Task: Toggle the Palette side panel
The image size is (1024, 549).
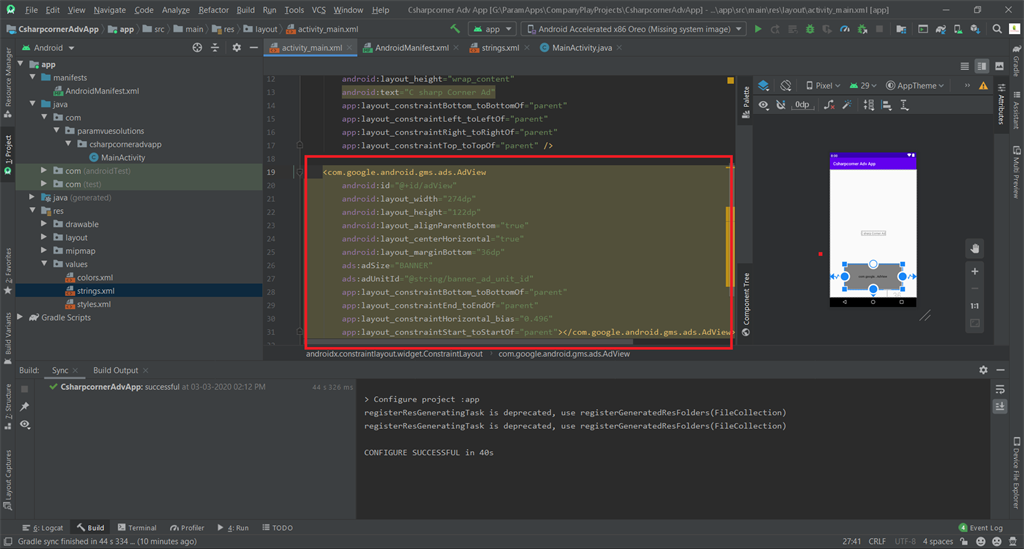Action: 746,102
